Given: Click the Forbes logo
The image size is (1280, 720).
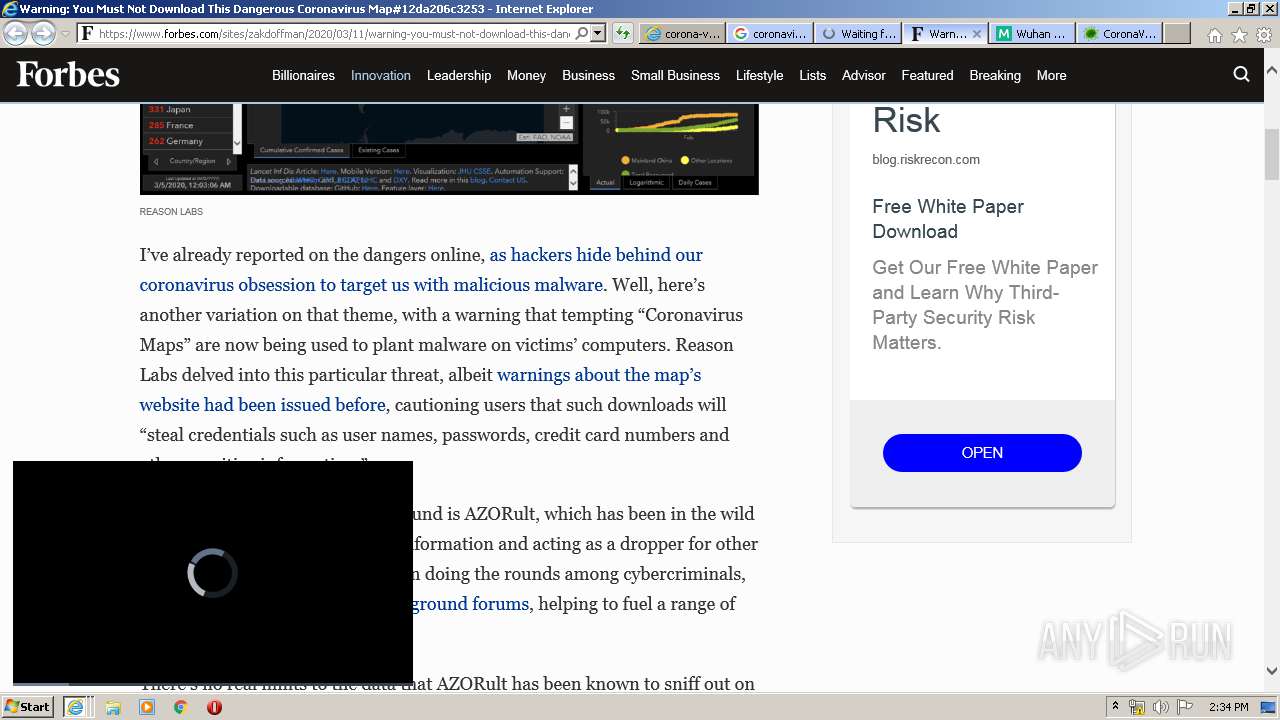Looking at the screenshot, I should click(68, 74).
